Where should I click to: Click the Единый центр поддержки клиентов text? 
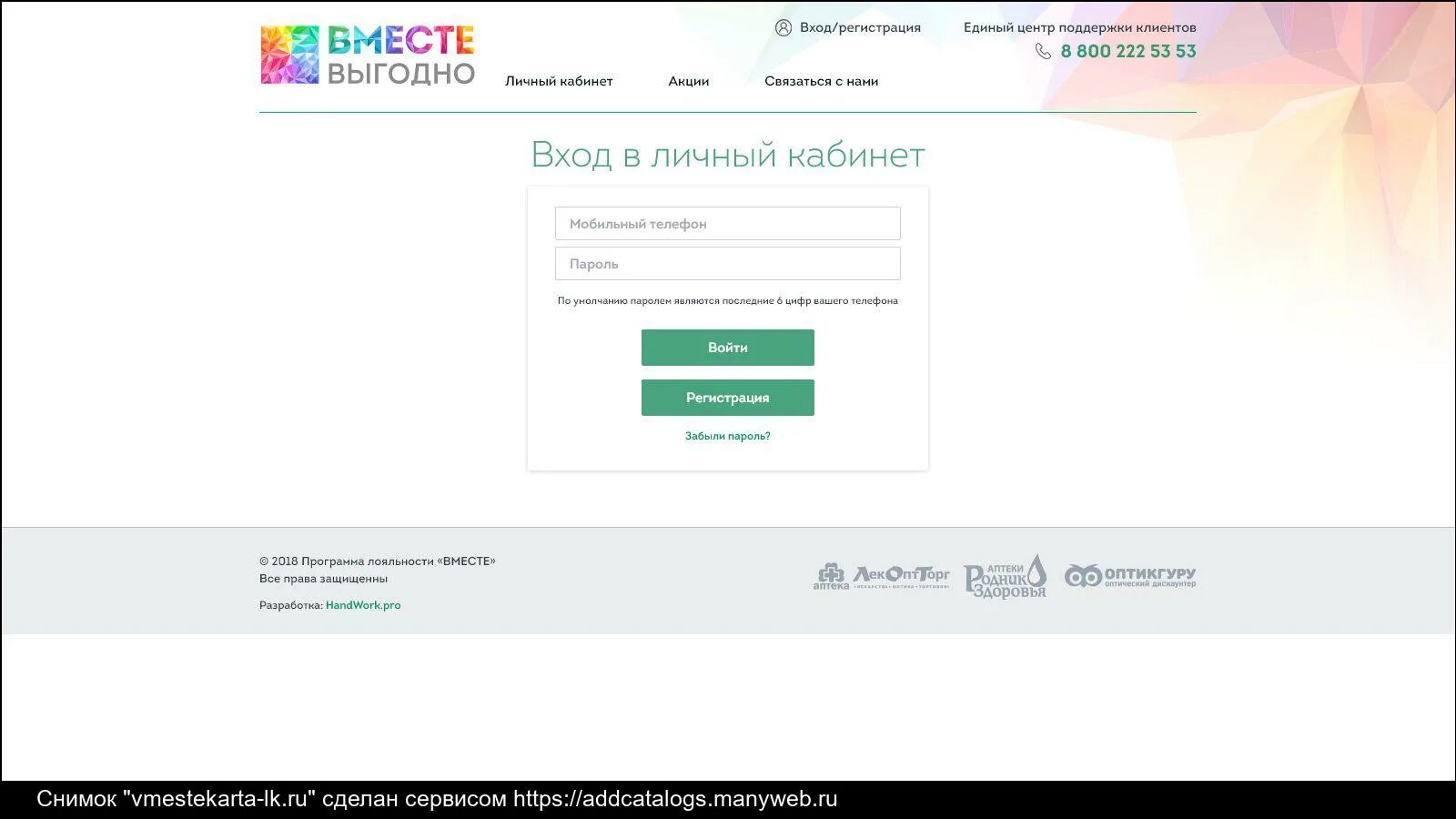click(1080, 27)
